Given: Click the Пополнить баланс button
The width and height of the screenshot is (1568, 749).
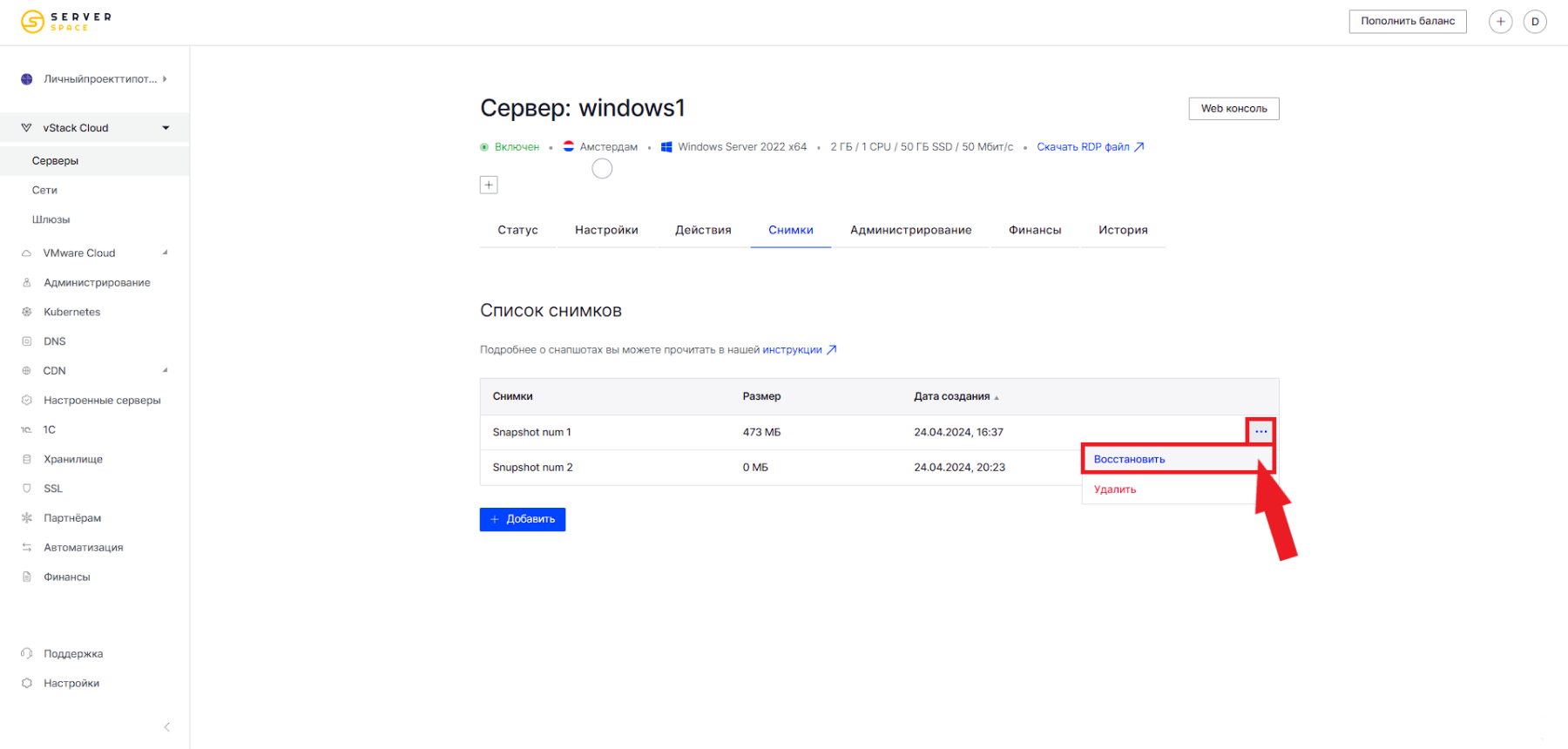Looking at the screenshot, I should tap(1408, 22).
